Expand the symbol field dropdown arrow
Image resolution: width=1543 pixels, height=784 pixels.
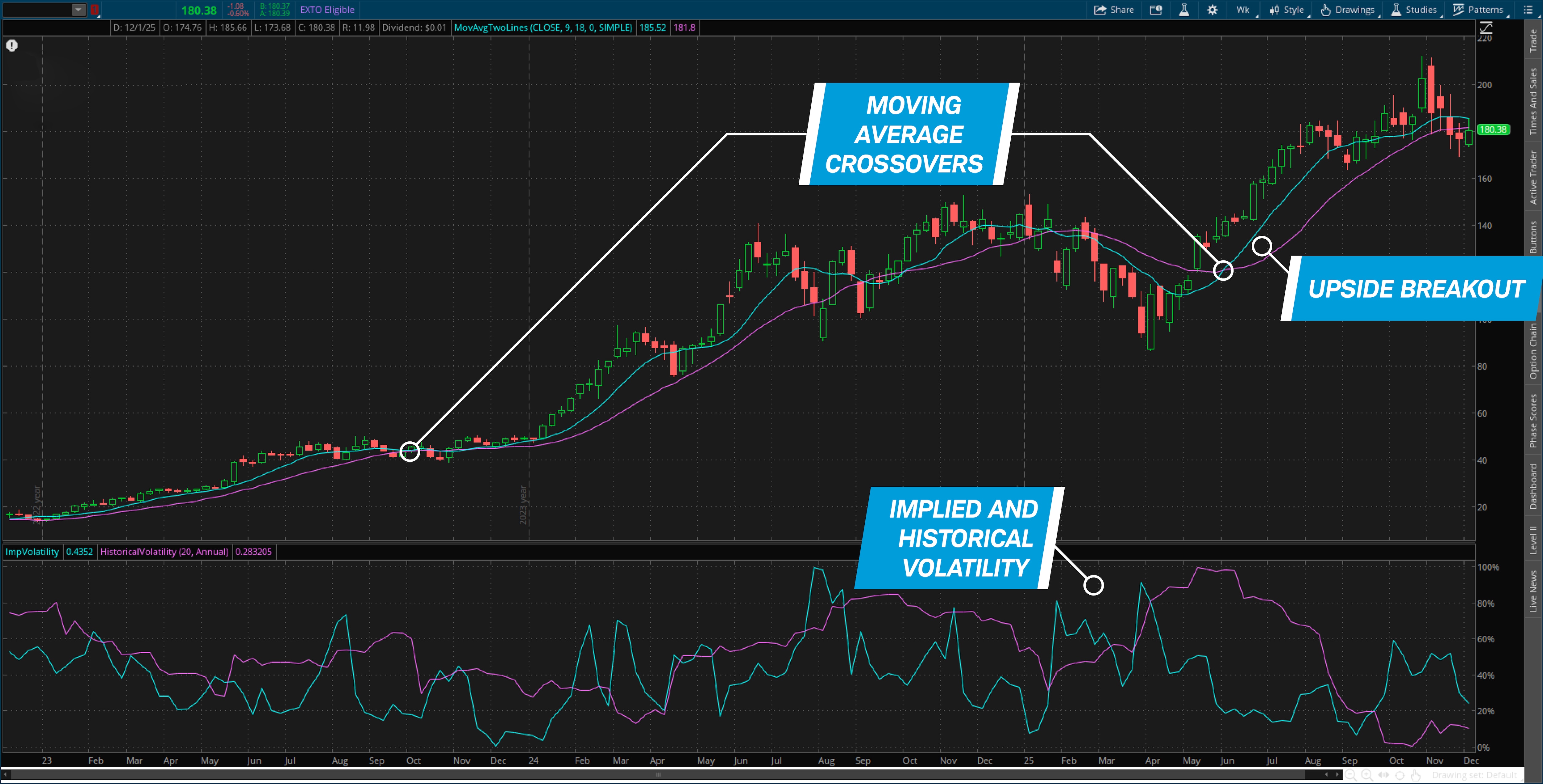click(x=78, y=10)
